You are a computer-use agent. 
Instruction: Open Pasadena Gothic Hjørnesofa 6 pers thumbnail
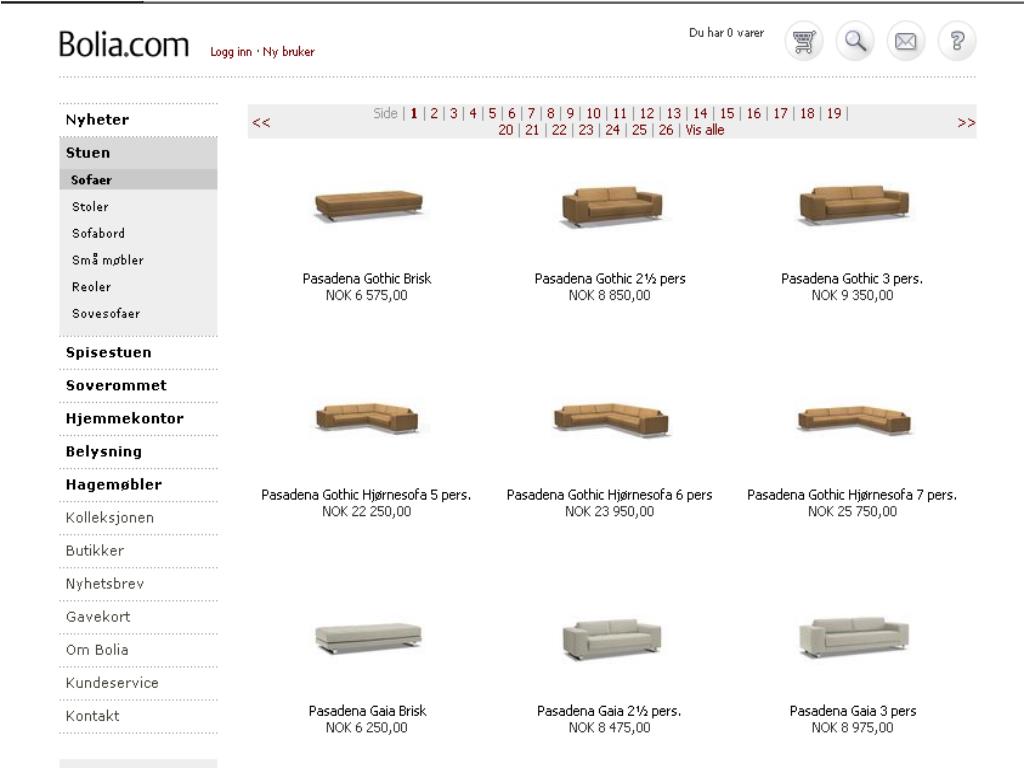(x=611, y=420)
